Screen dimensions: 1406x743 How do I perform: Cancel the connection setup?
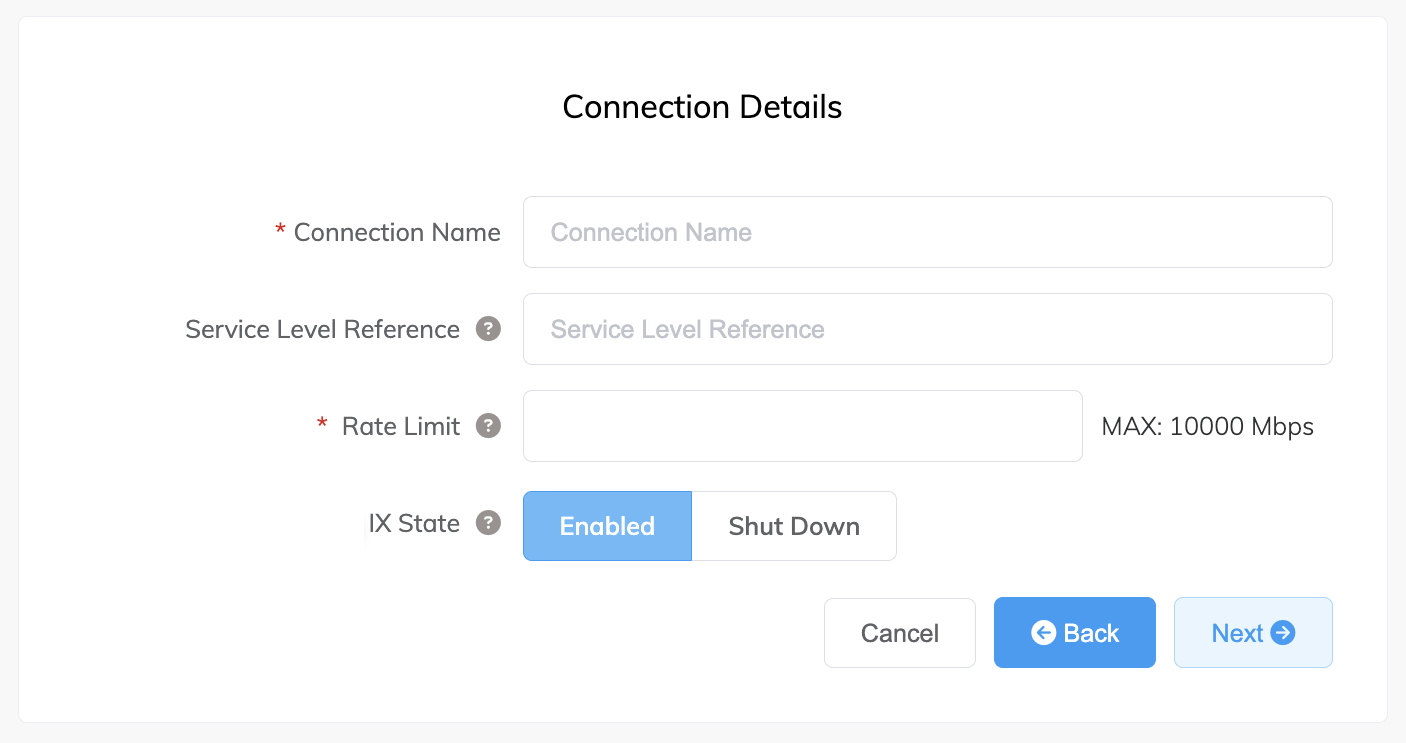(899, 633)
